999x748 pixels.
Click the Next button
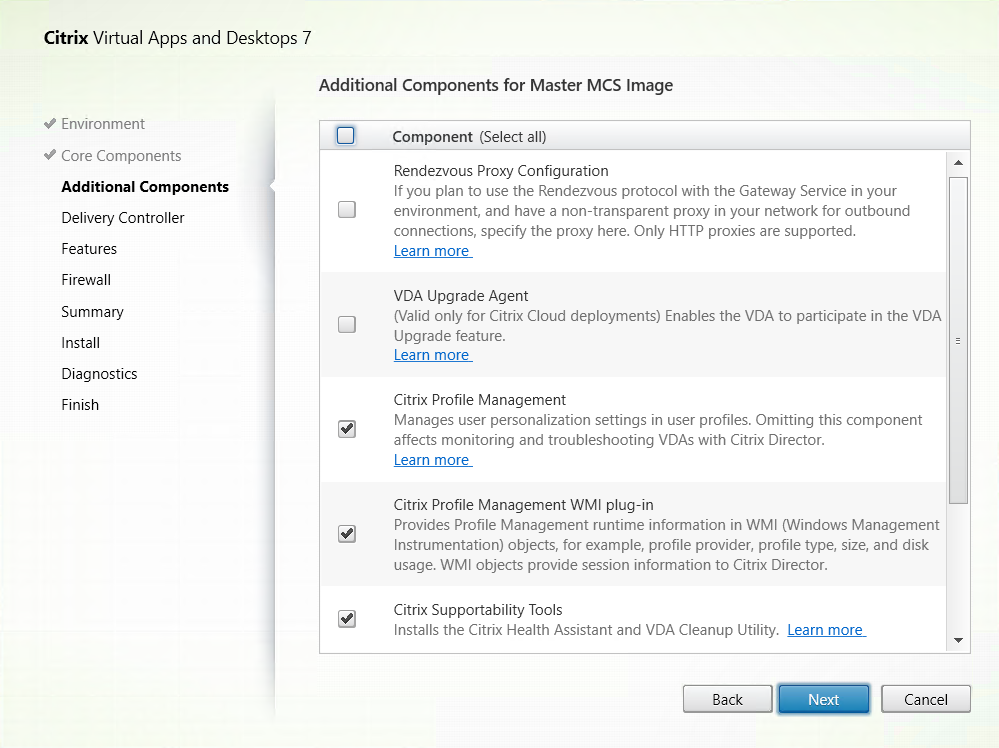[823, 700]
